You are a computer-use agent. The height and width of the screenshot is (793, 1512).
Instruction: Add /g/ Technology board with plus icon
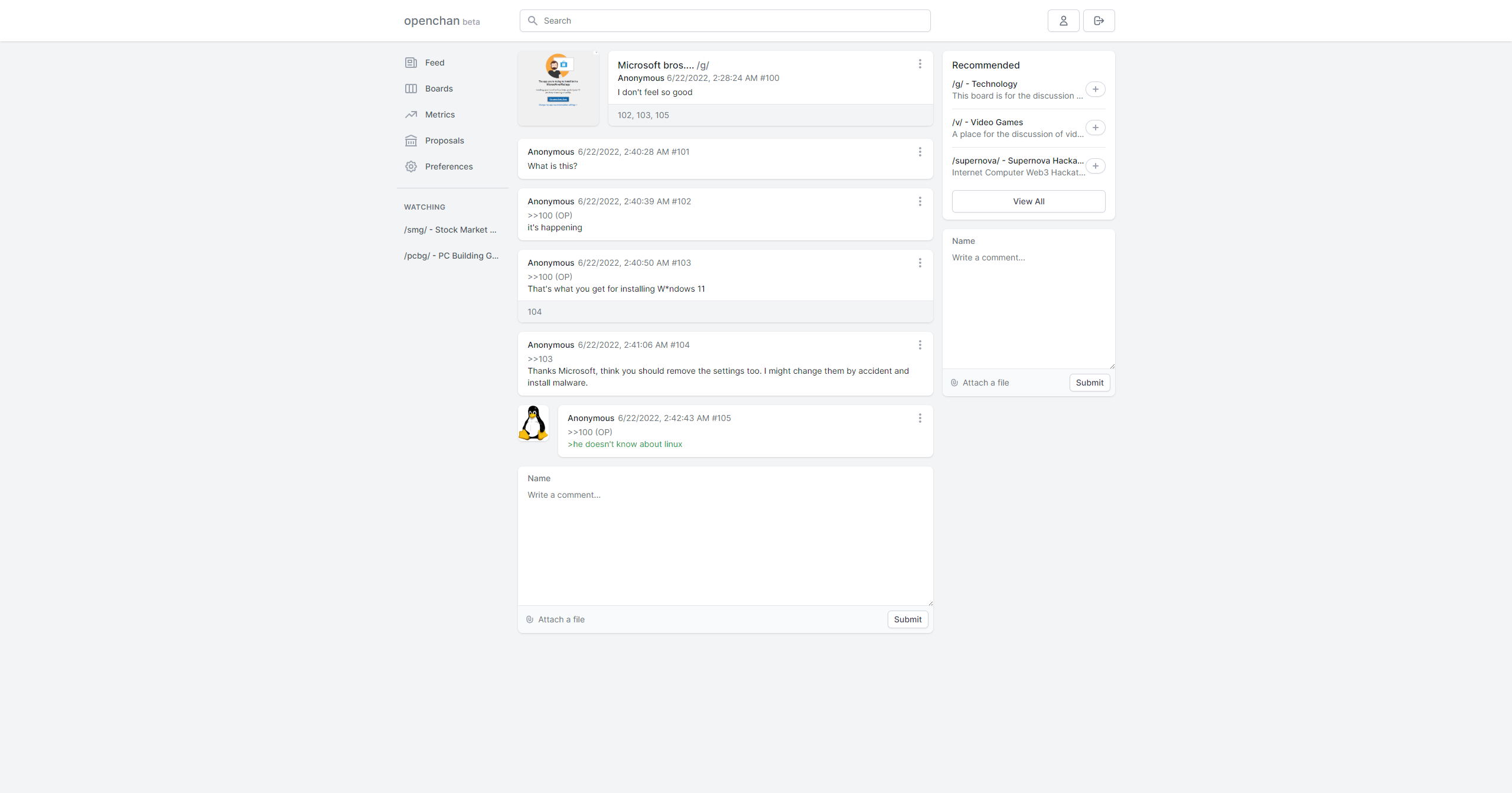[x=1095, y=89]
